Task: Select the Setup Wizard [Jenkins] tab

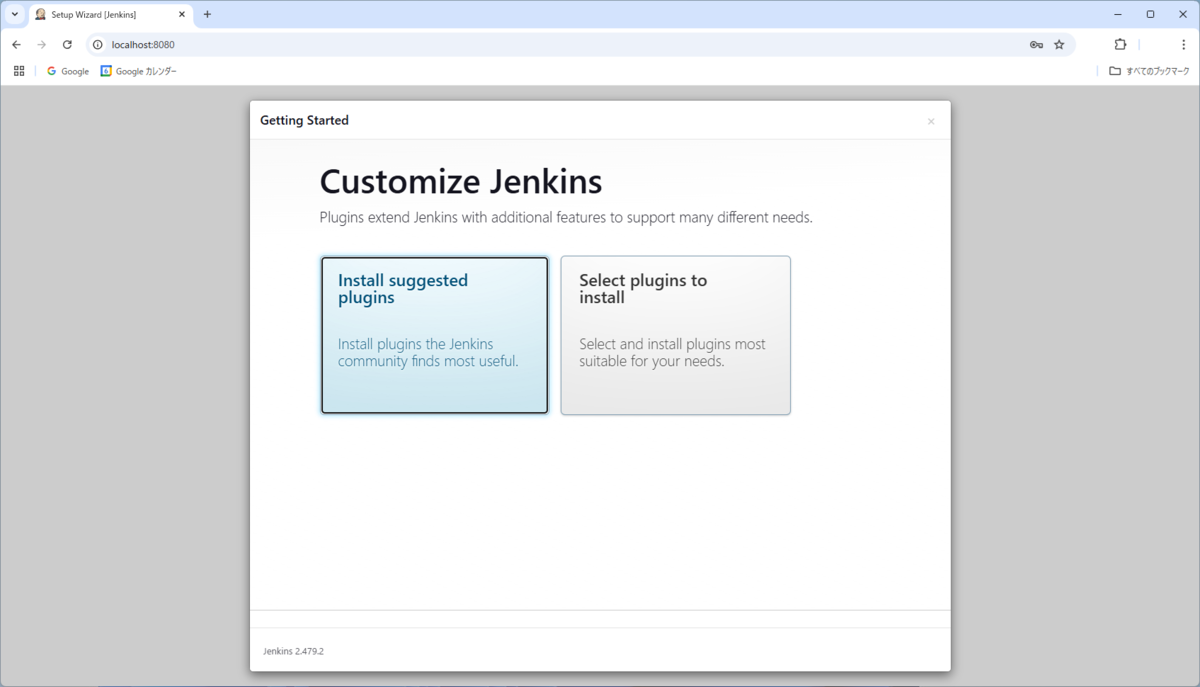Action: [110, 15]
